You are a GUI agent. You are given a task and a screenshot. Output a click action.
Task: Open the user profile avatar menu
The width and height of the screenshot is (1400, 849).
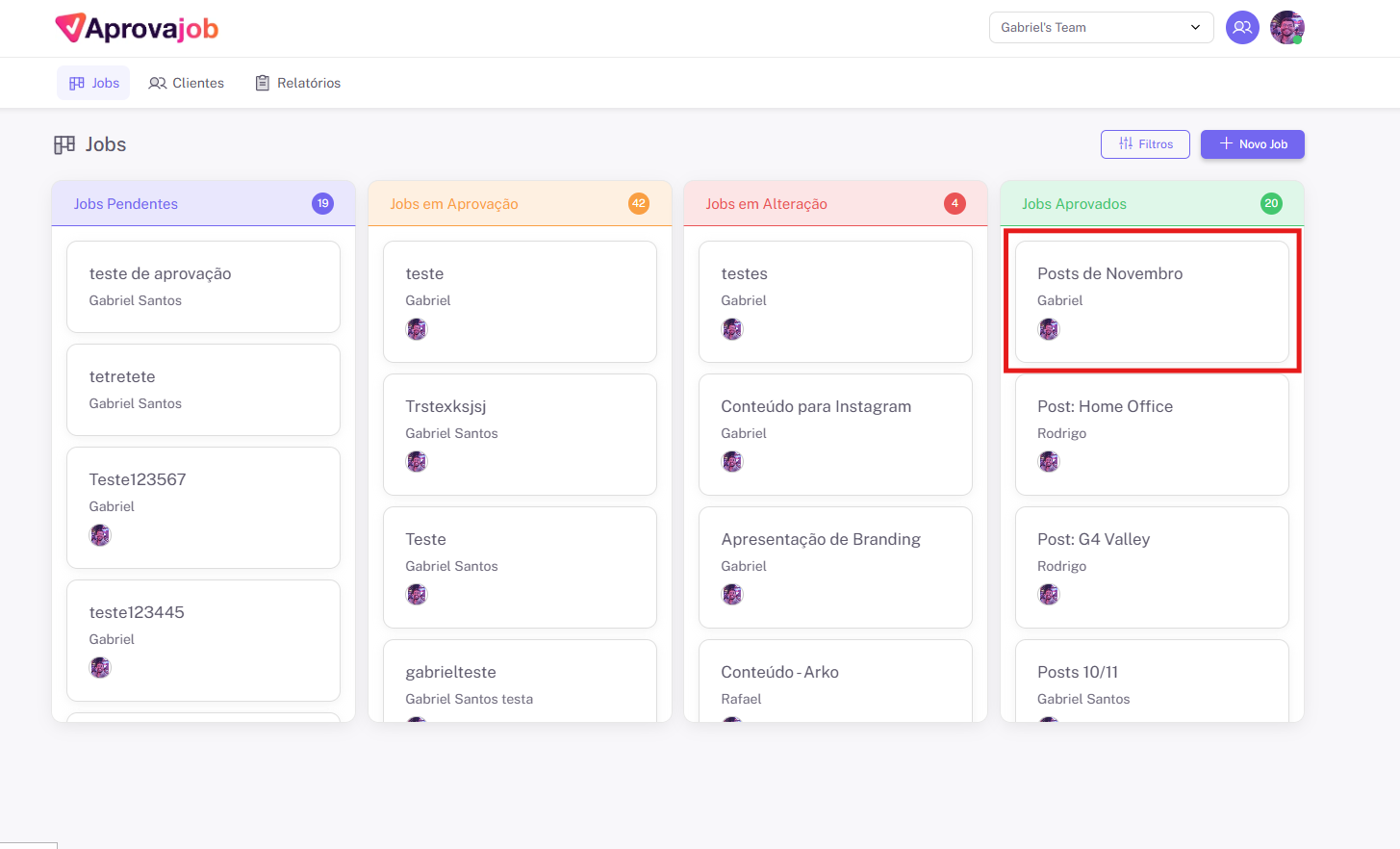(x=1286, y=28)
